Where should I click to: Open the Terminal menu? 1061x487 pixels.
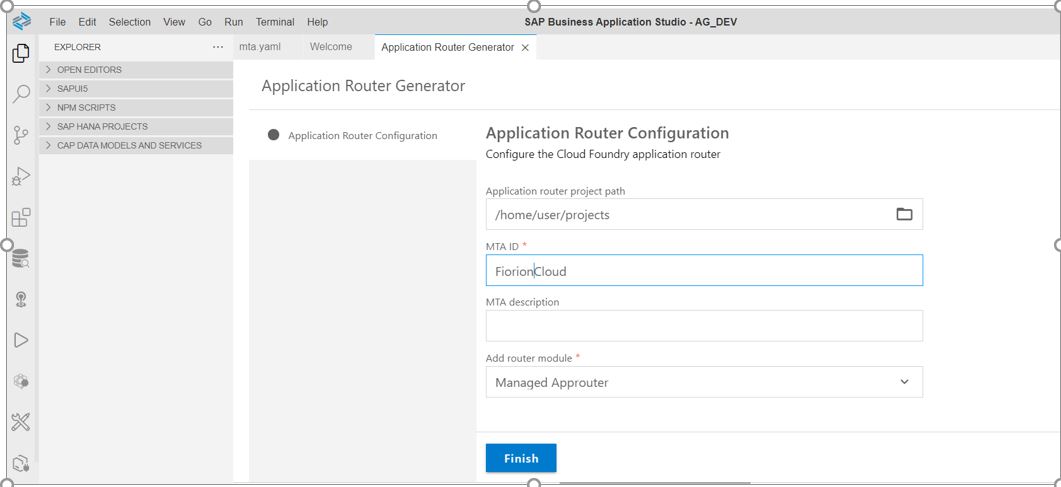(x=274, y=22)
